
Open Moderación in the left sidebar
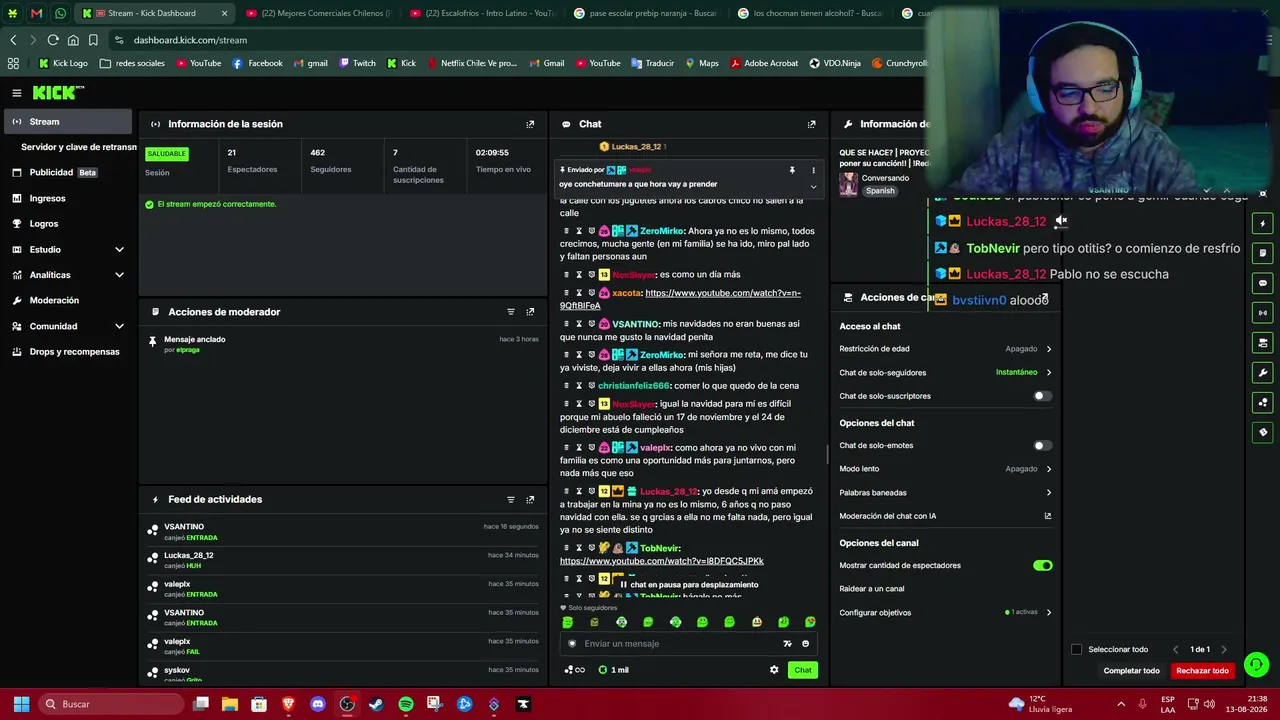click(x=68, y=301)
